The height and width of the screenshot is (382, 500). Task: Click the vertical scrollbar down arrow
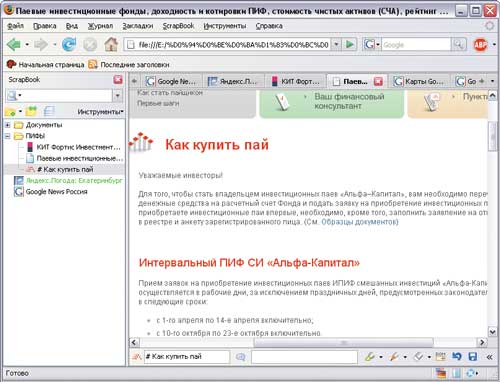click(x=492, y=332)
